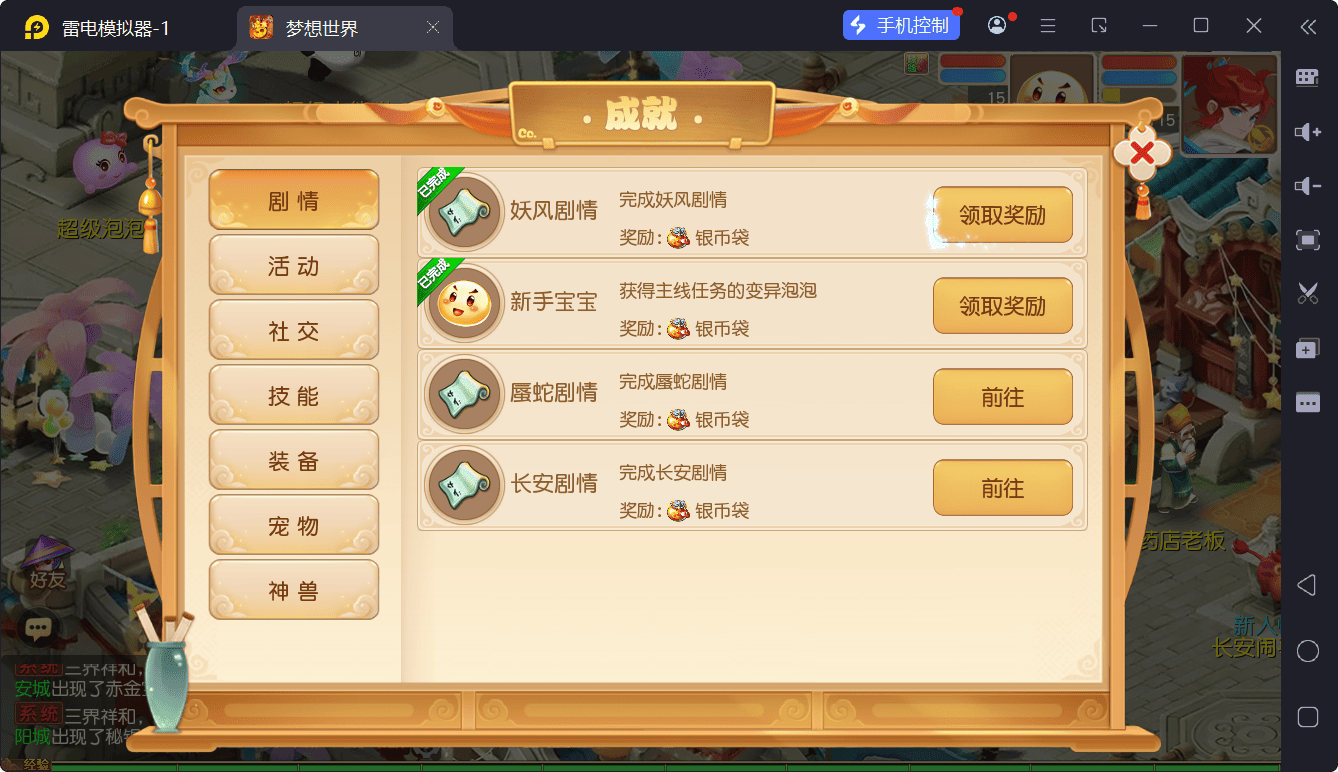The image size is (1338, 772).
Task: Click the Android home circle button
Action: [1307, 651]
